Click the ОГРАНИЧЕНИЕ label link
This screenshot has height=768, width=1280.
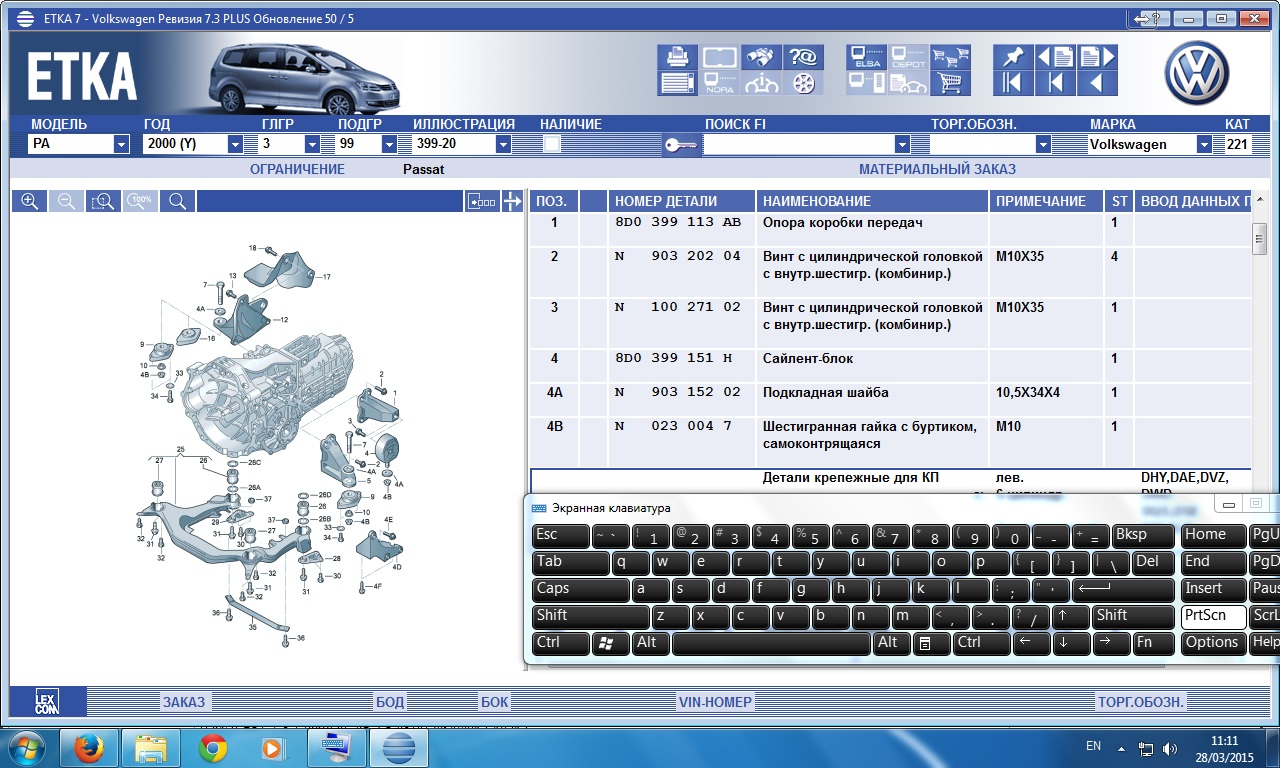click(297, 169)
